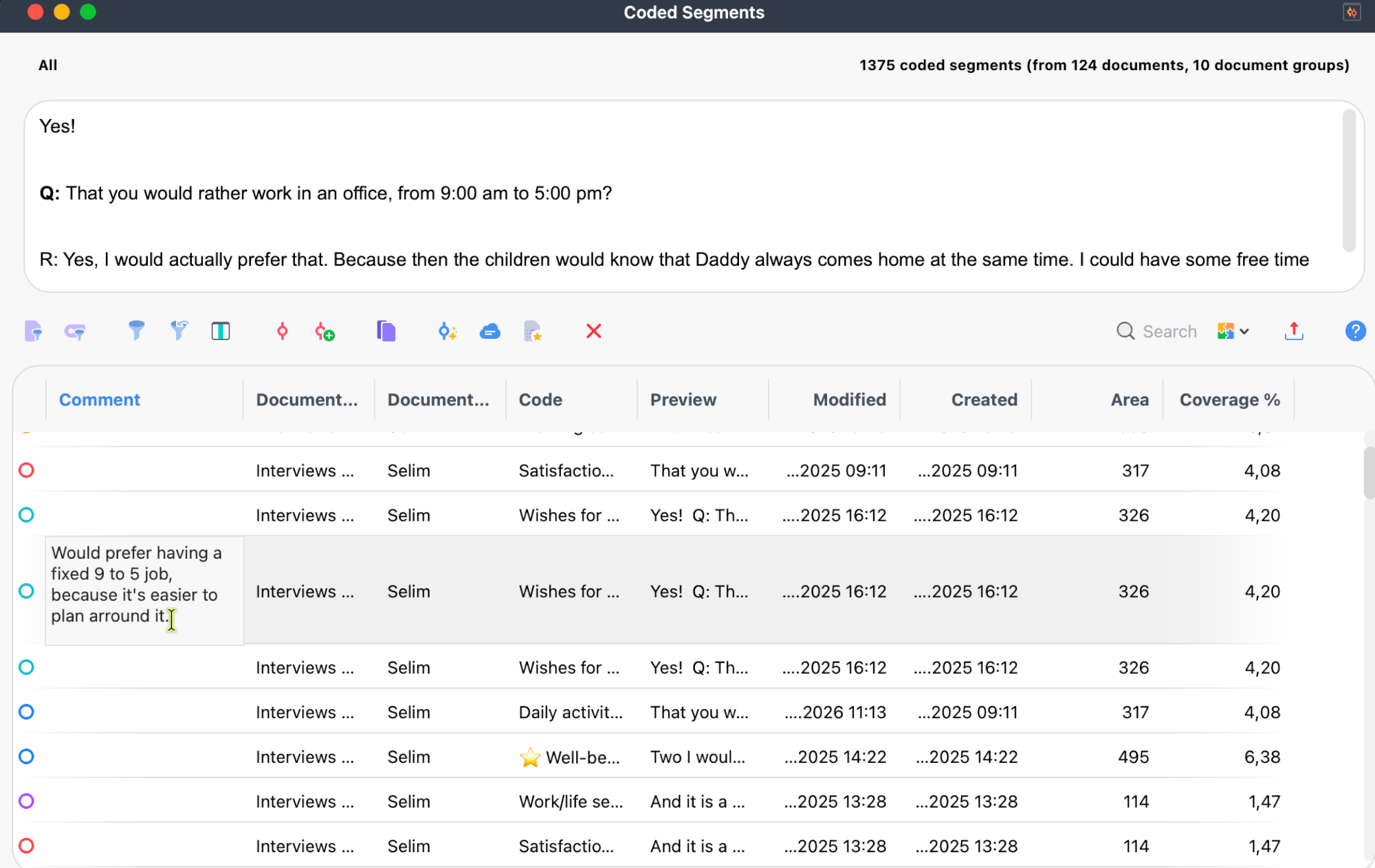1375x868 pixels.
Task: Click the red code segments icon
Action: (282, 331)
